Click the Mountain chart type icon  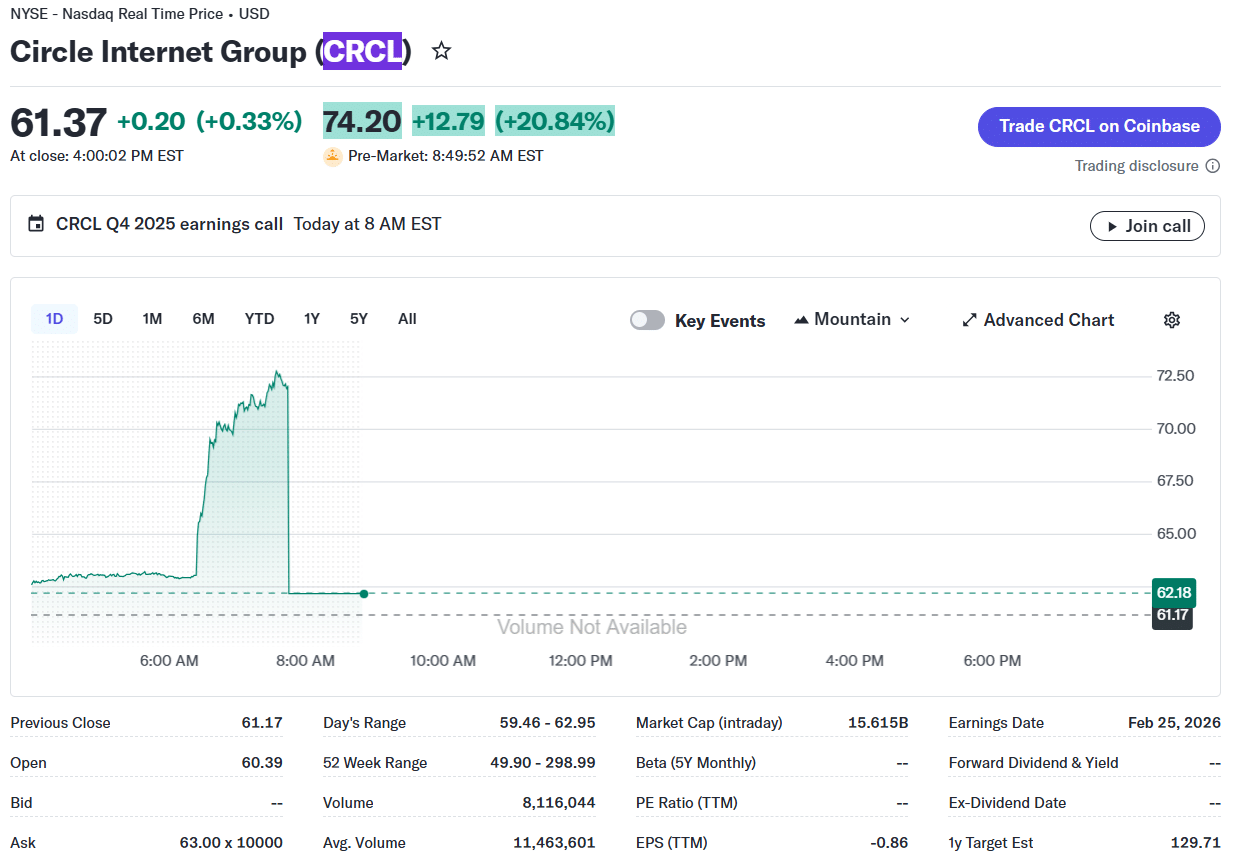pyautogui.click(x=801, y=320)
